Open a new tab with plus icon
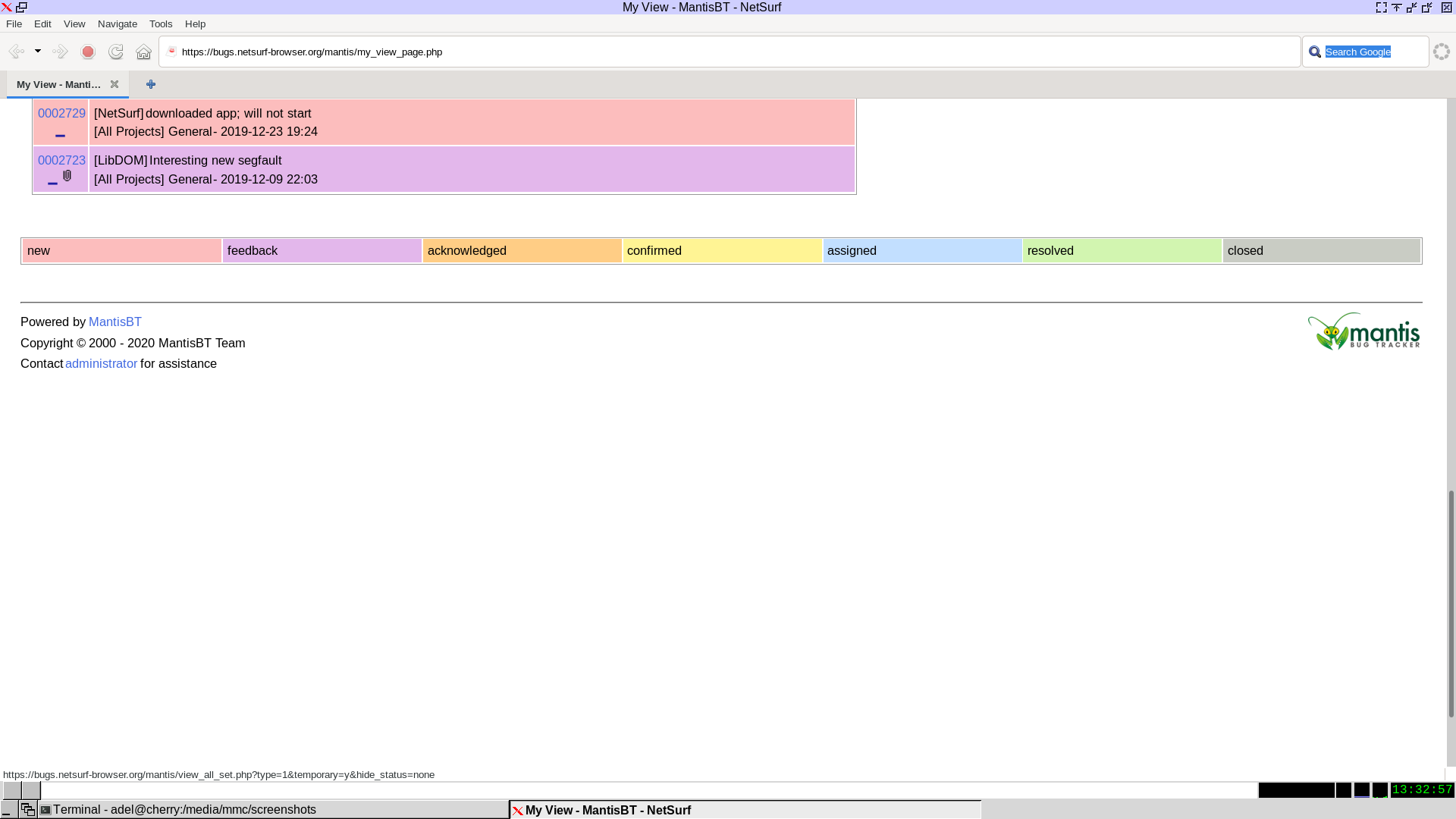 pos(151,84)
